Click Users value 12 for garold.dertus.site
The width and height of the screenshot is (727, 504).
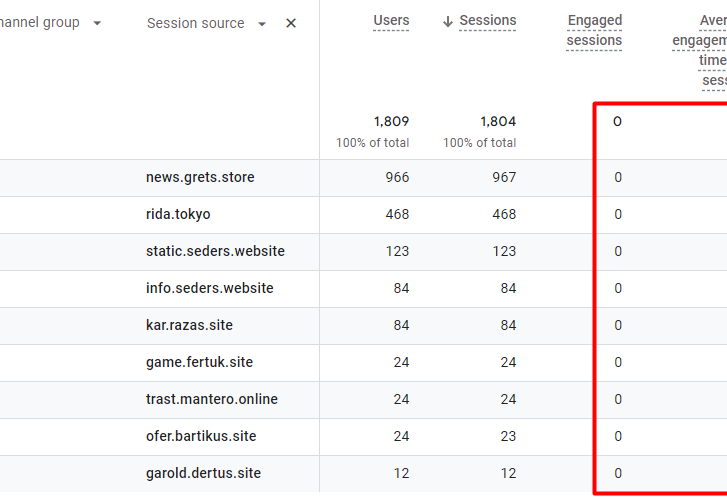[402, 473]
